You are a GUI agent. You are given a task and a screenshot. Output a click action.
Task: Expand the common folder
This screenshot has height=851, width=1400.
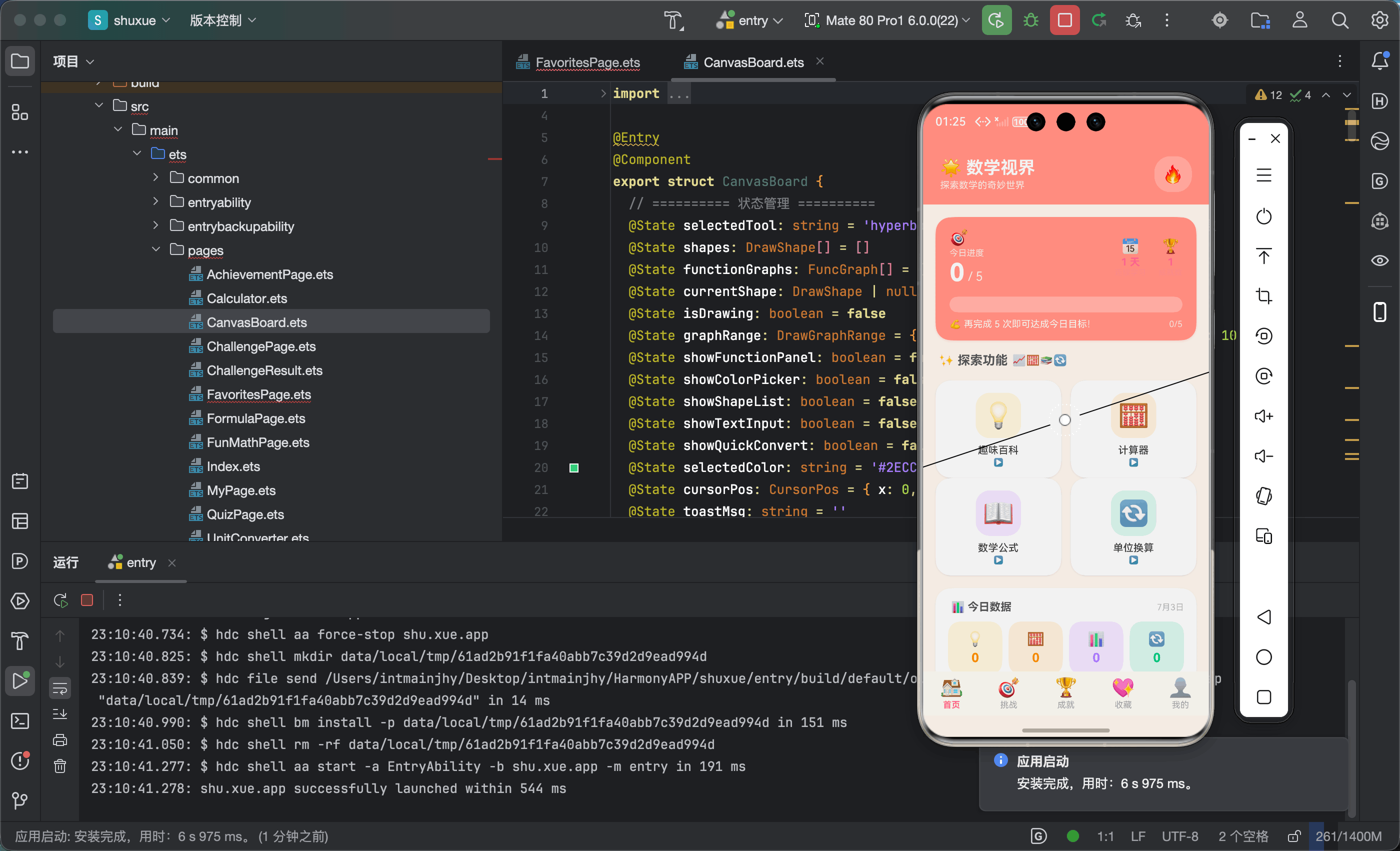pyautogui.click(x=155, y=178)
